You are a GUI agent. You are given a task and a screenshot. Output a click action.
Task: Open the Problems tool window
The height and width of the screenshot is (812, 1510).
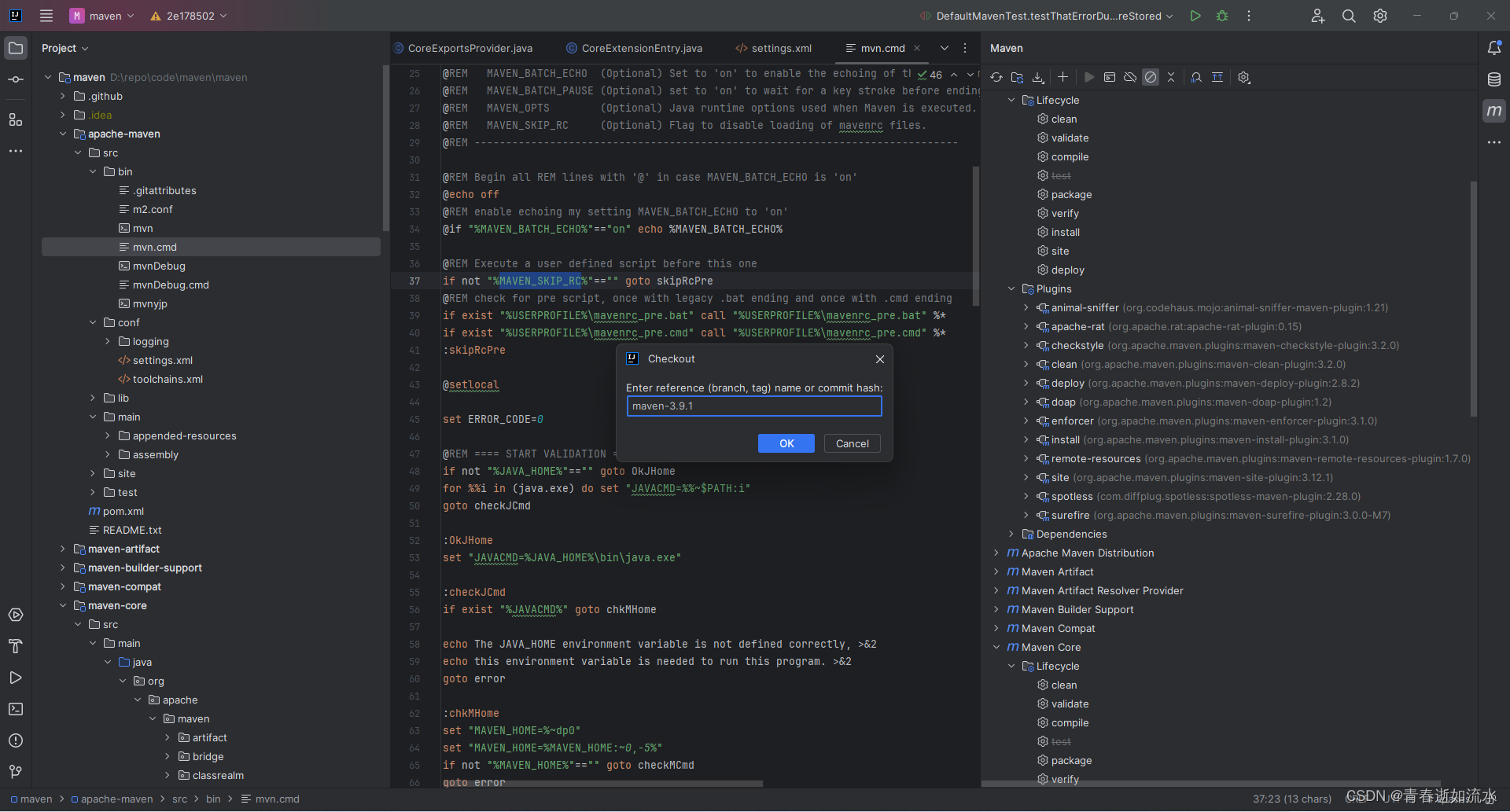16,740
